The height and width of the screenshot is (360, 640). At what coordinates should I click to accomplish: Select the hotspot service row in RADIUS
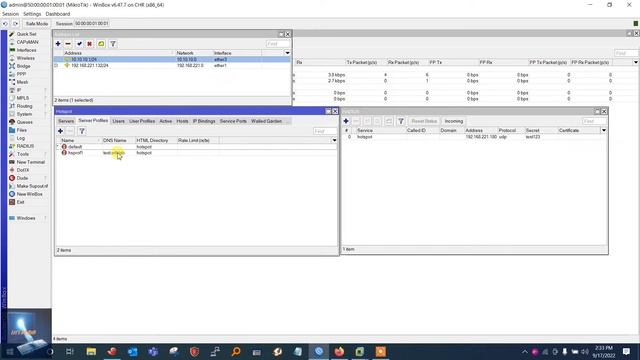[474, 137]
